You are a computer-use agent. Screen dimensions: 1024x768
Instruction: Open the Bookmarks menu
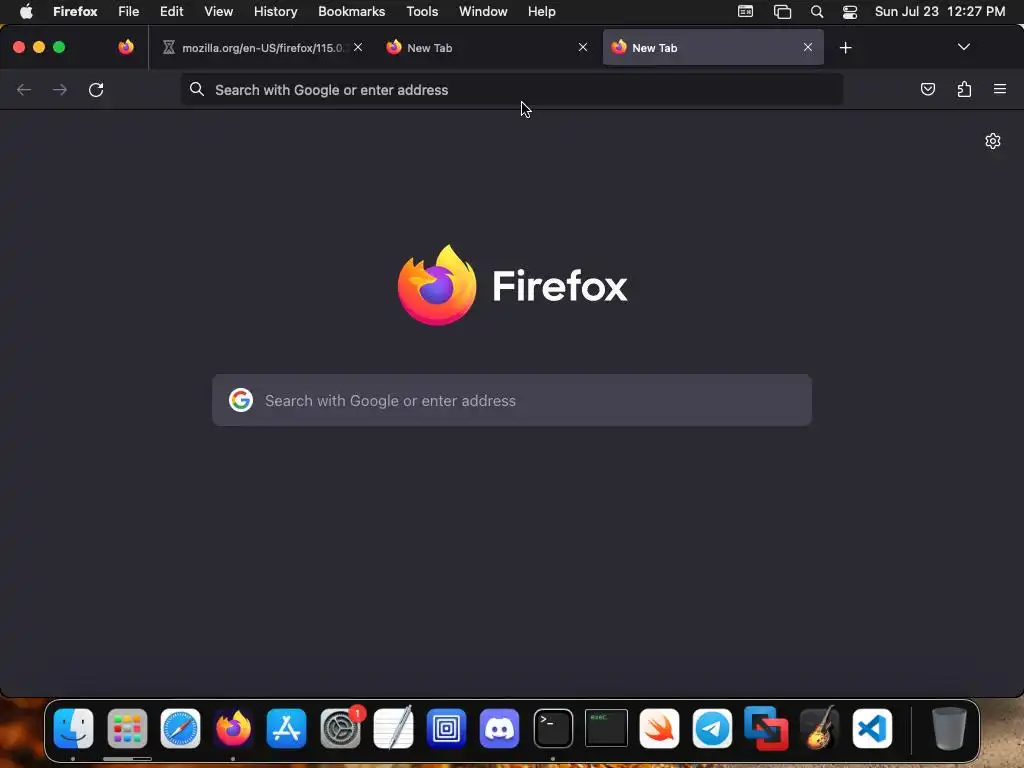pyautogui.click(x=351, y=11)
